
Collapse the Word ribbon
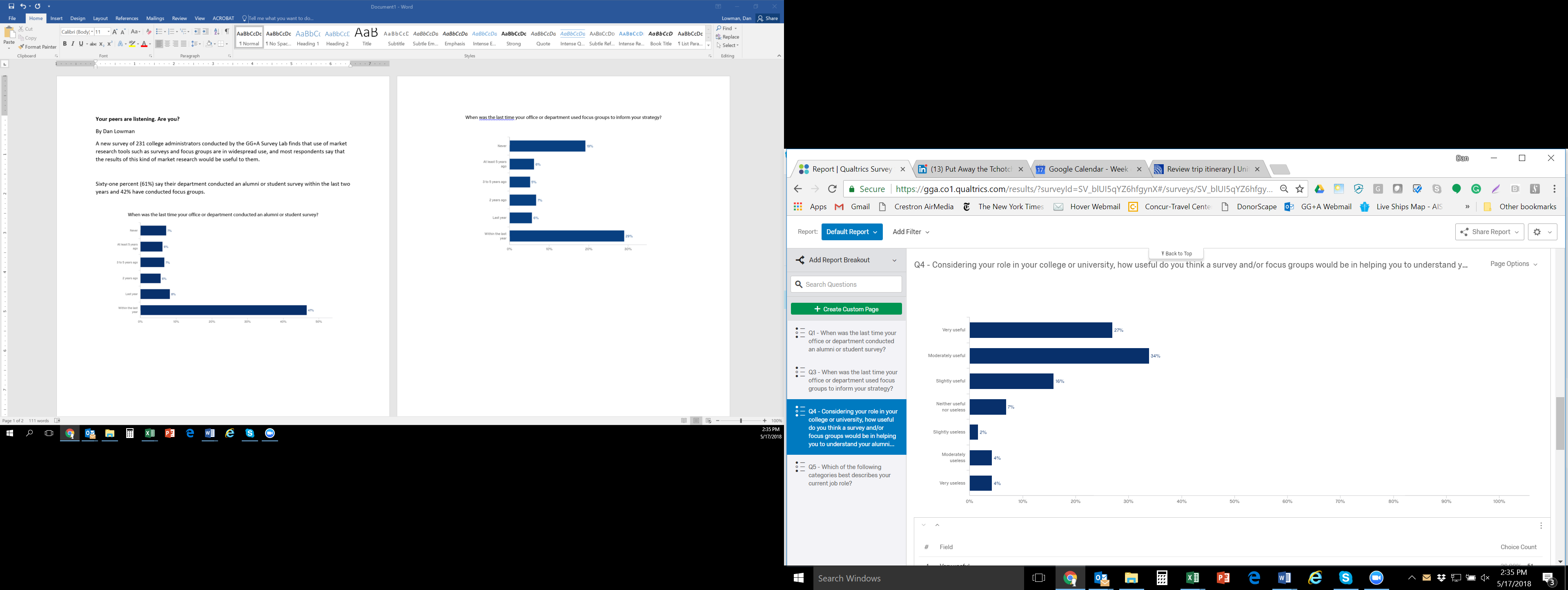779,56
